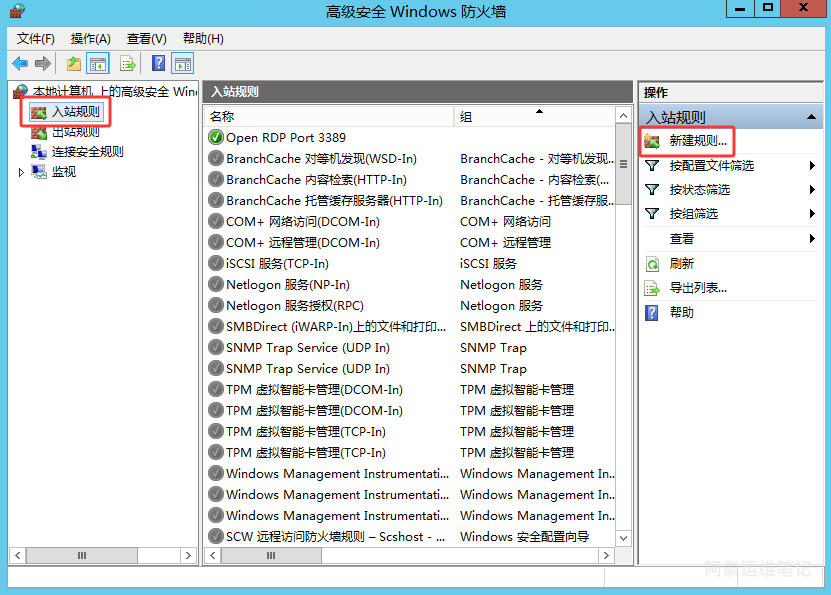Click the Windows 安全配置向导 group cell

click(x=524, y=537)
